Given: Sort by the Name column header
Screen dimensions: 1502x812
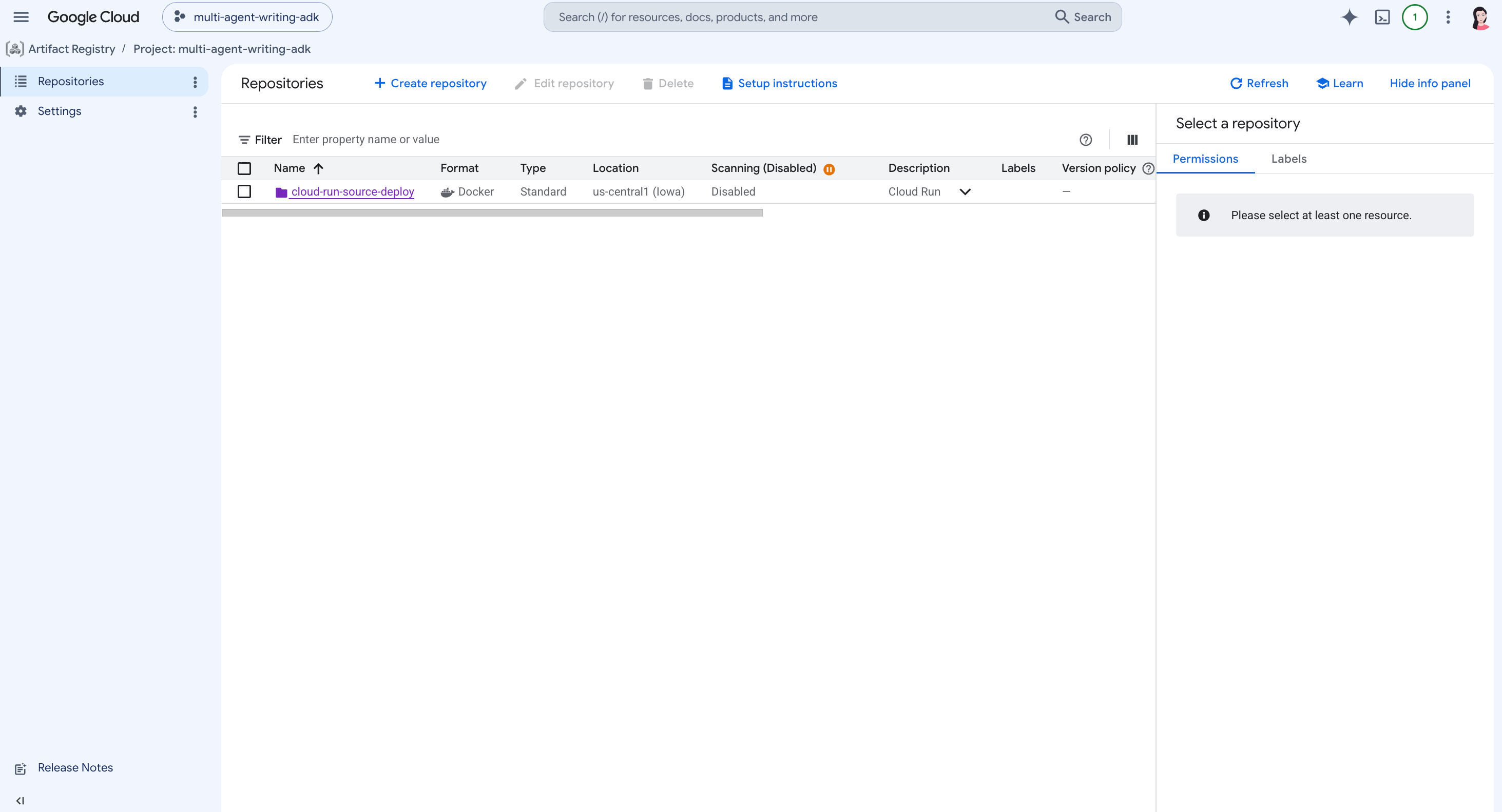Looking at the screenshot, I should (289, 168).
